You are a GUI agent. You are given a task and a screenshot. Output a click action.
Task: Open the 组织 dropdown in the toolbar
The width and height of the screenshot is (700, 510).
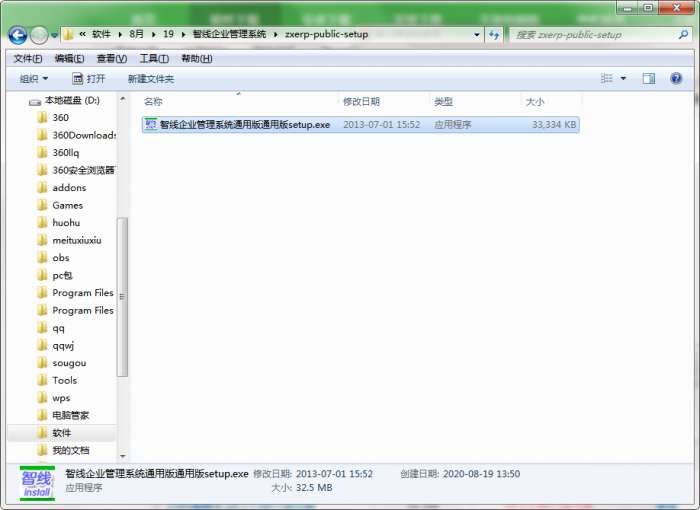click(x=33, y=79)
